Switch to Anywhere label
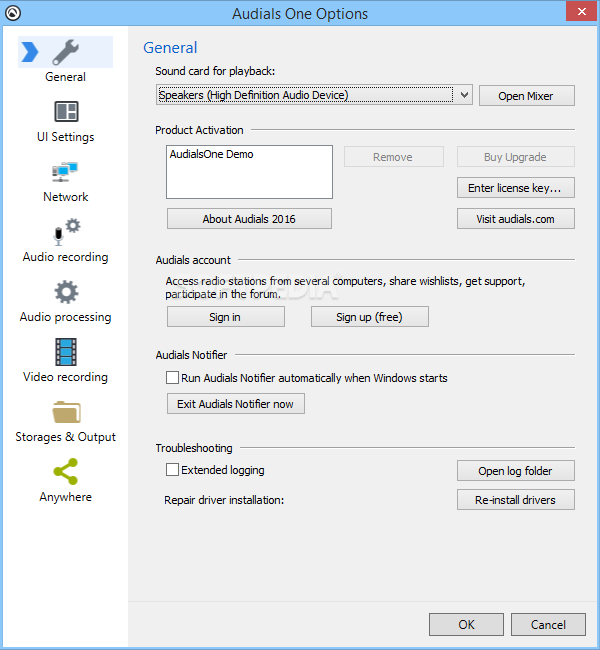The width and height of the screenshot is (600, 650). (x=66, y=497)
